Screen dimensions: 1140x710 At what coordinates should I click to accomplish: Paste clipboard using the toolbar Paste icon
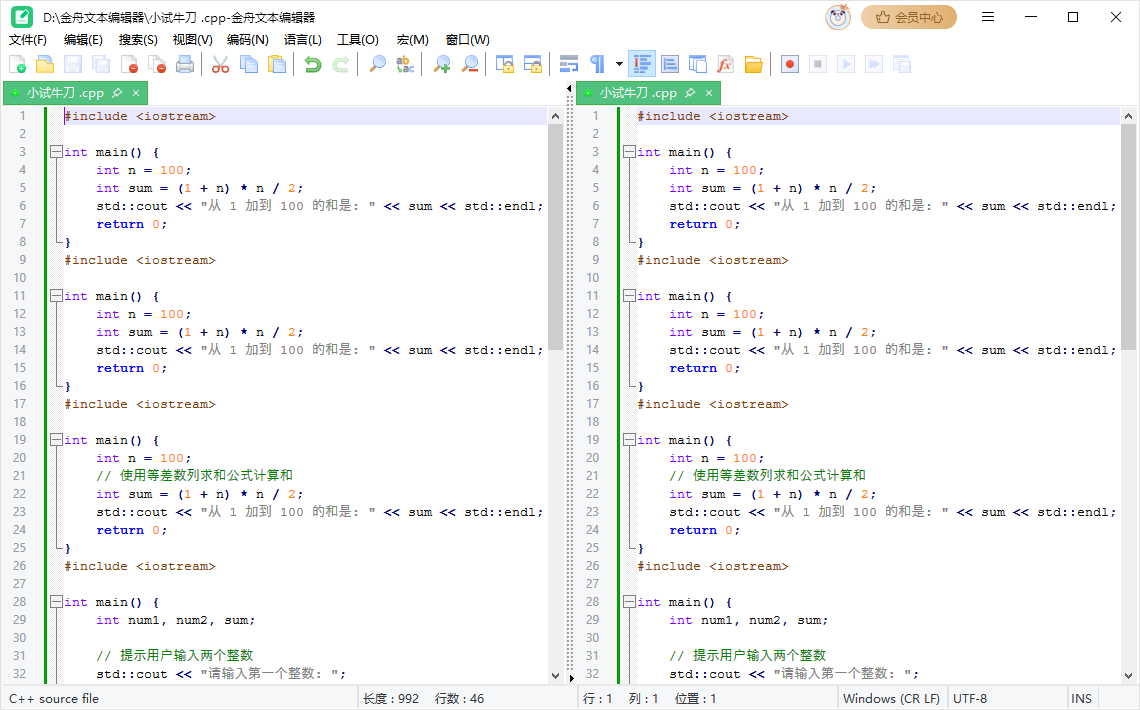[277, 65]
